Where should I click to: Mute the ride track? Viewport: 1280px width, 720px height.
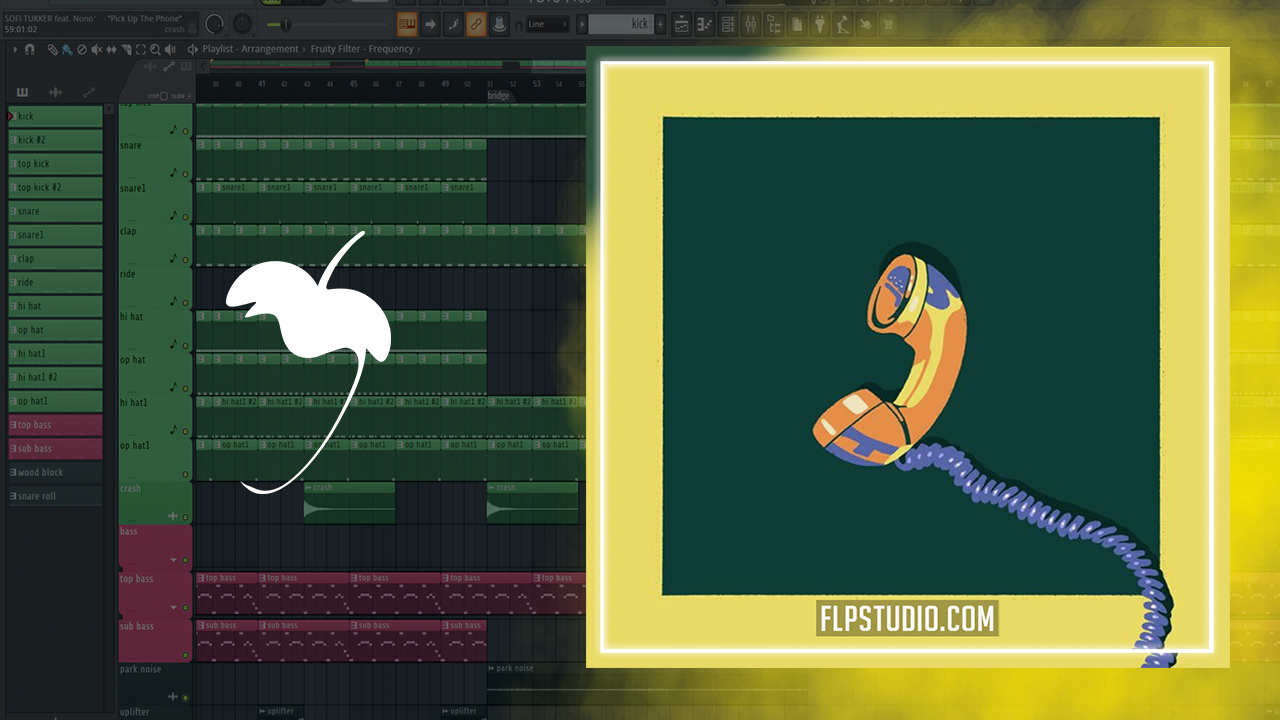pyautogui.click(x=185, y=303)
